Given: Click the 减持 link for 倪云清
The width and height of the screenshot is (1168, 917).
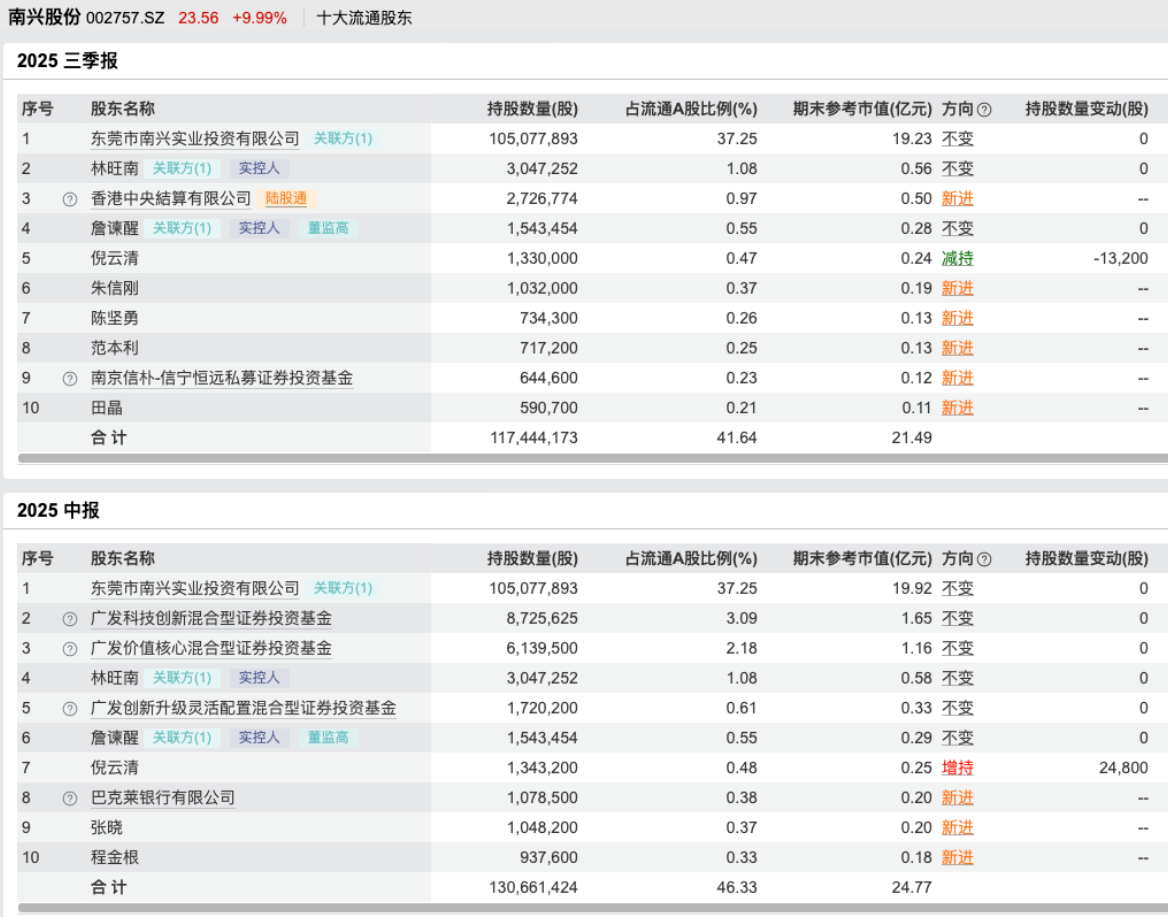Looking at the screenshot, I should (957, 259).
